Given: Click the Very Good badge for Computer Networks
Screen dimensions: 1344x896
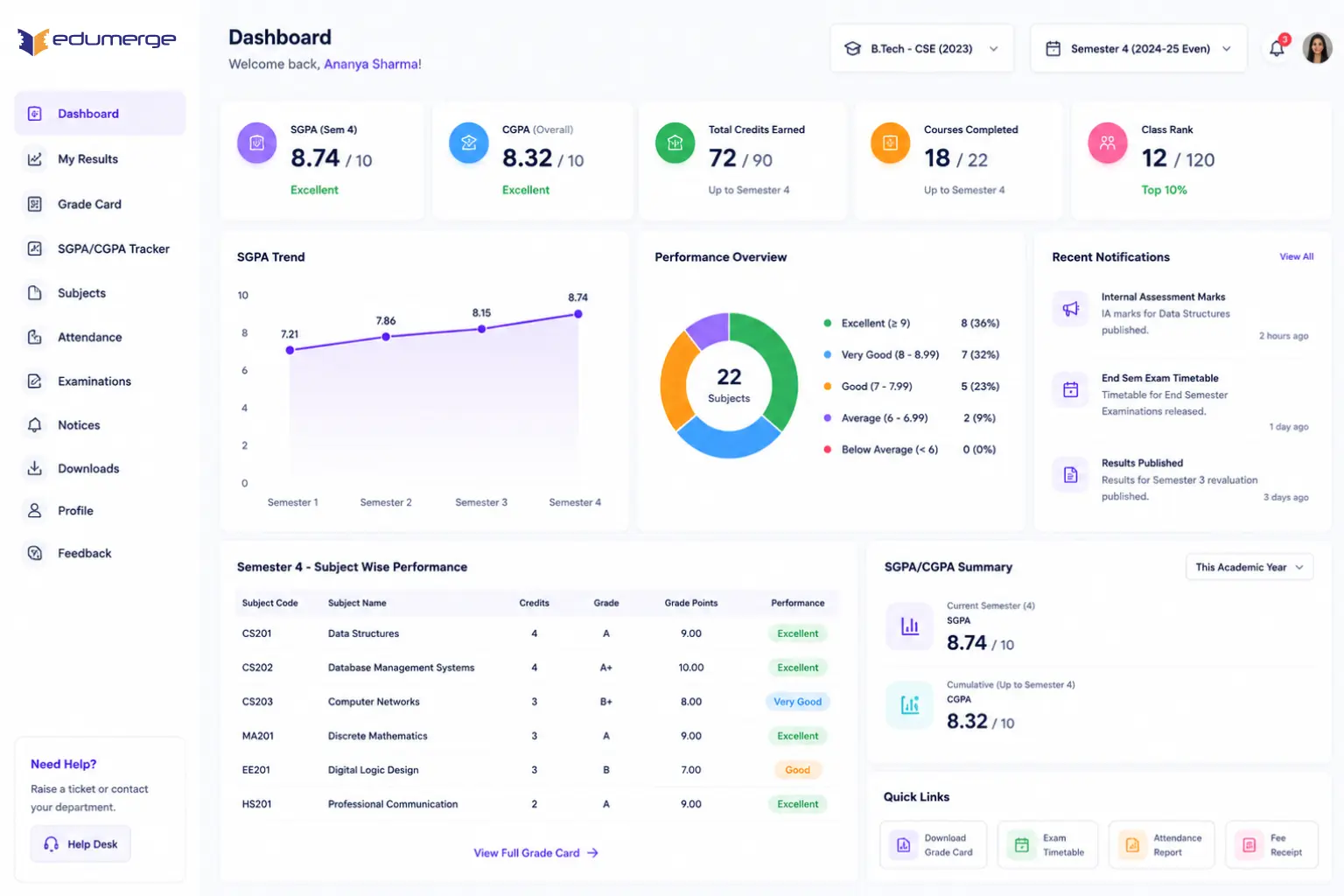Looking at the screenshot, I should coord(797,702).
